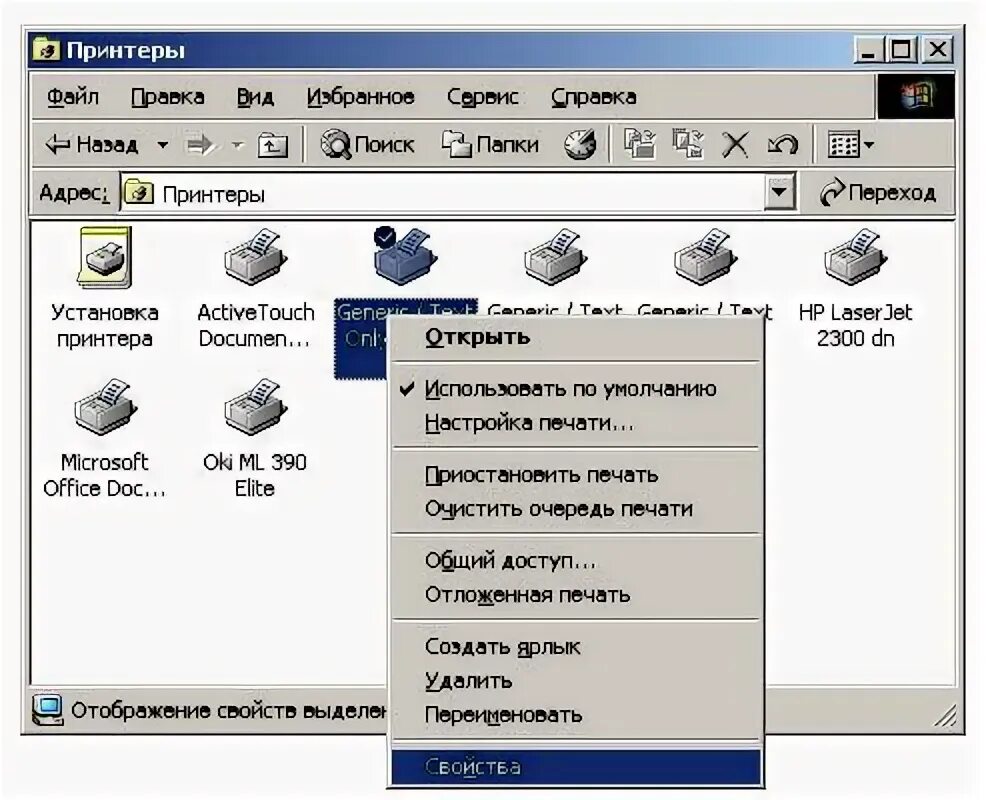Open the Файл menu
This screenshot has width=986, height=800.
point(73,97)
